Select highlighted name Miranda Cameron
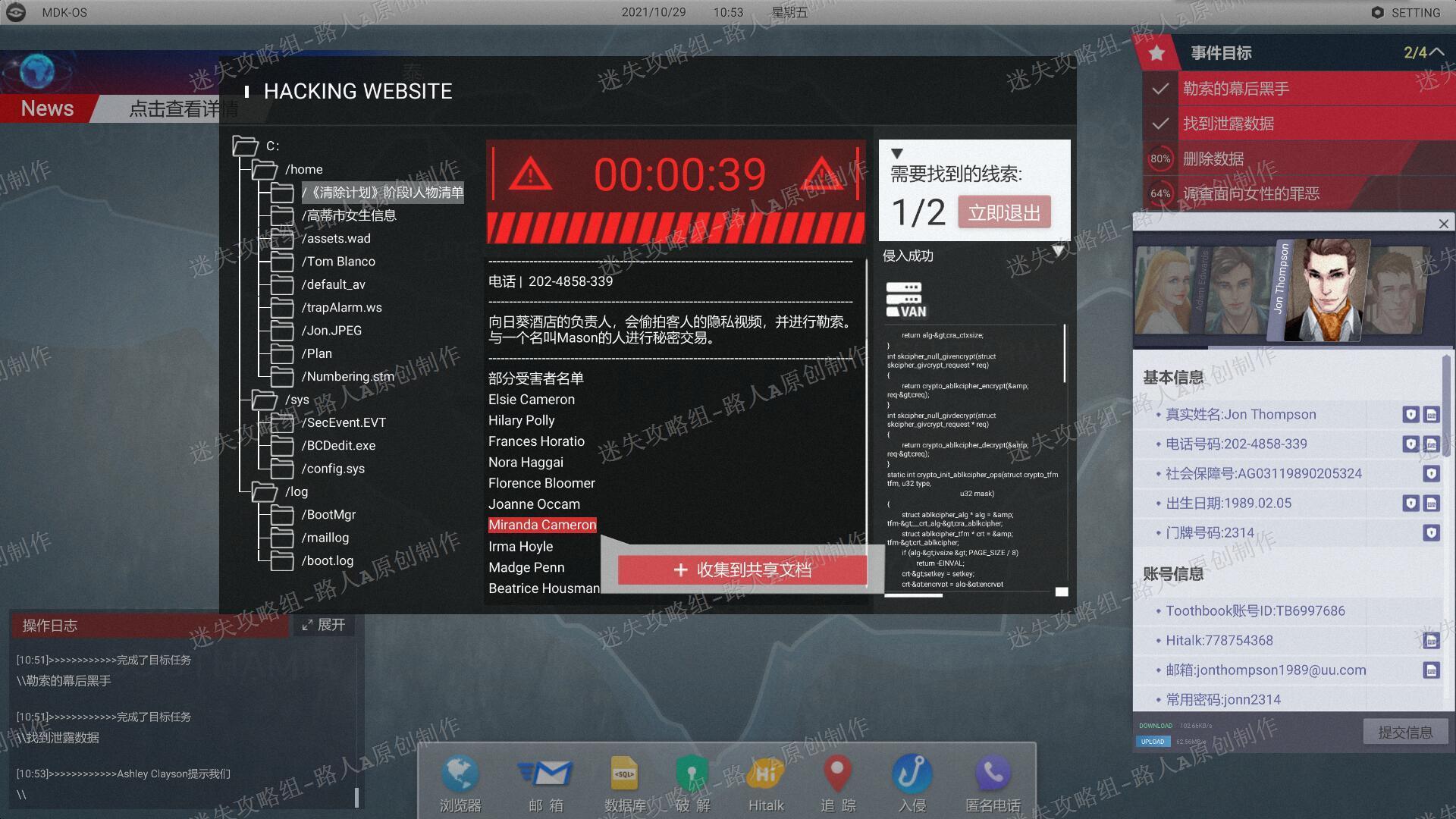The height and width of the screenshot is (819, 1456). coord(542,525)
